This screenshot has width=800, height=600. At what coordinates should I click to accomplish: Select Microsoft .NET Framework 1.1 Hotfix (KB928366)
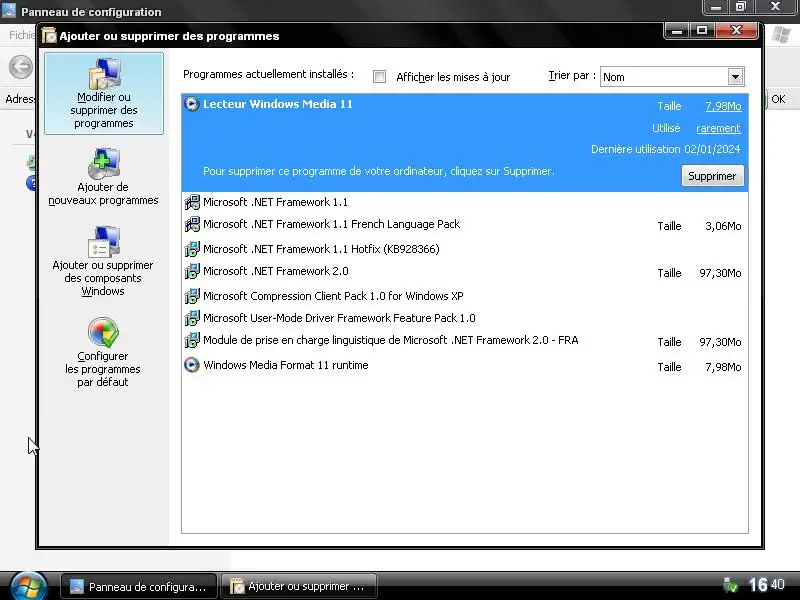(465, 249)
